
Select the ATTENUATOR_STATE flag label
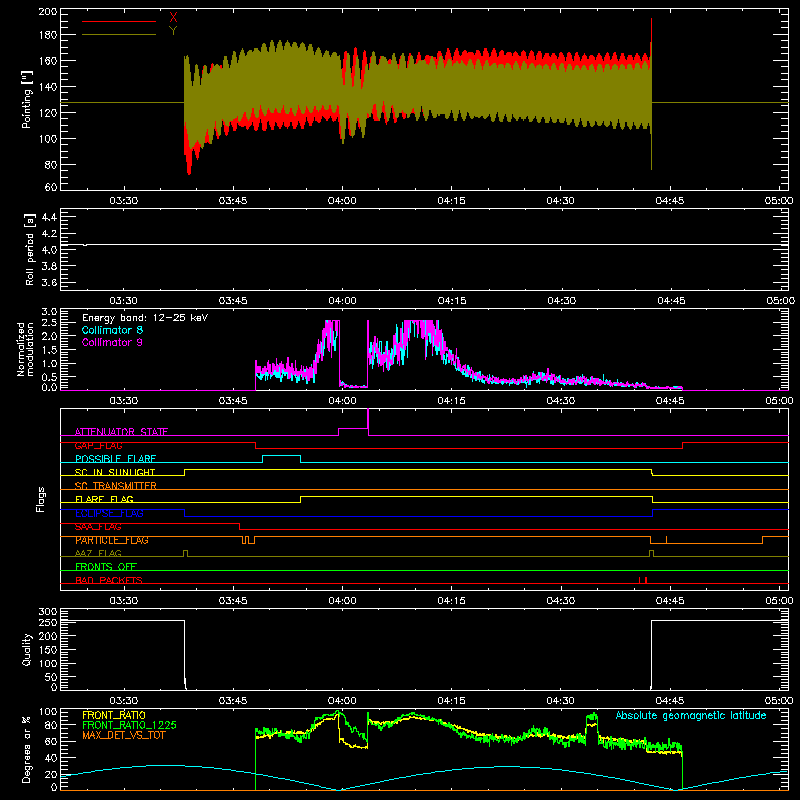pos(121,432)
